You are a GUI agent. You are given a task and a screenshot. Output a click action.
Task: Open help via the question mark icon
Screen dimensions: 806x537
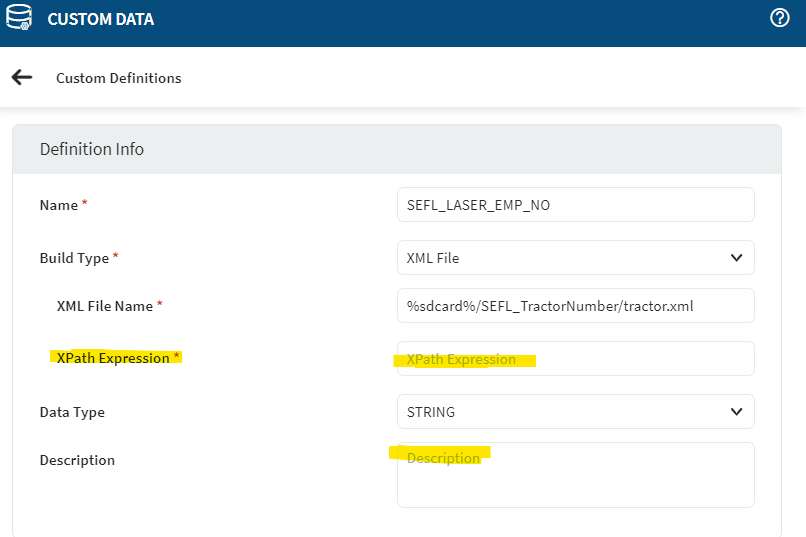pyautogui.click(x=780, y=18)
